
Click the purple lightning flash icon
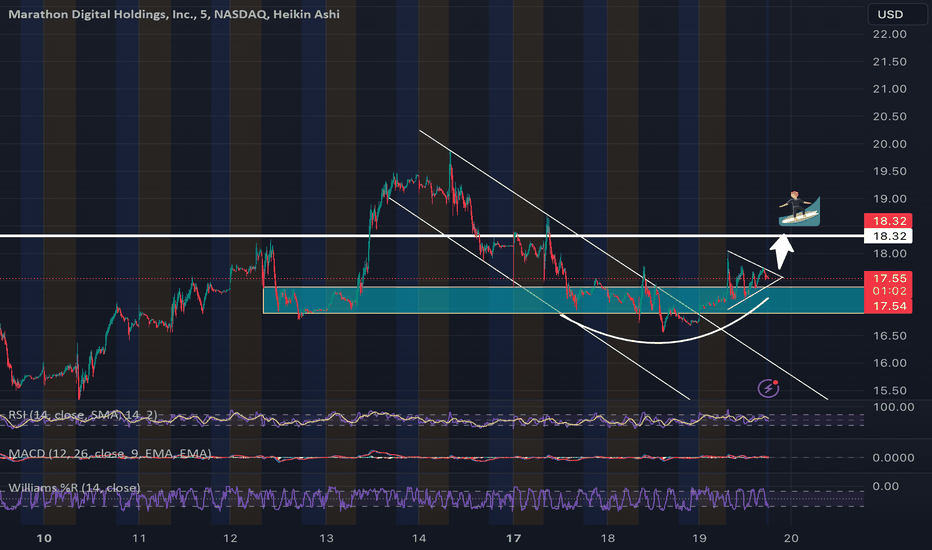(x=769, y=388)
